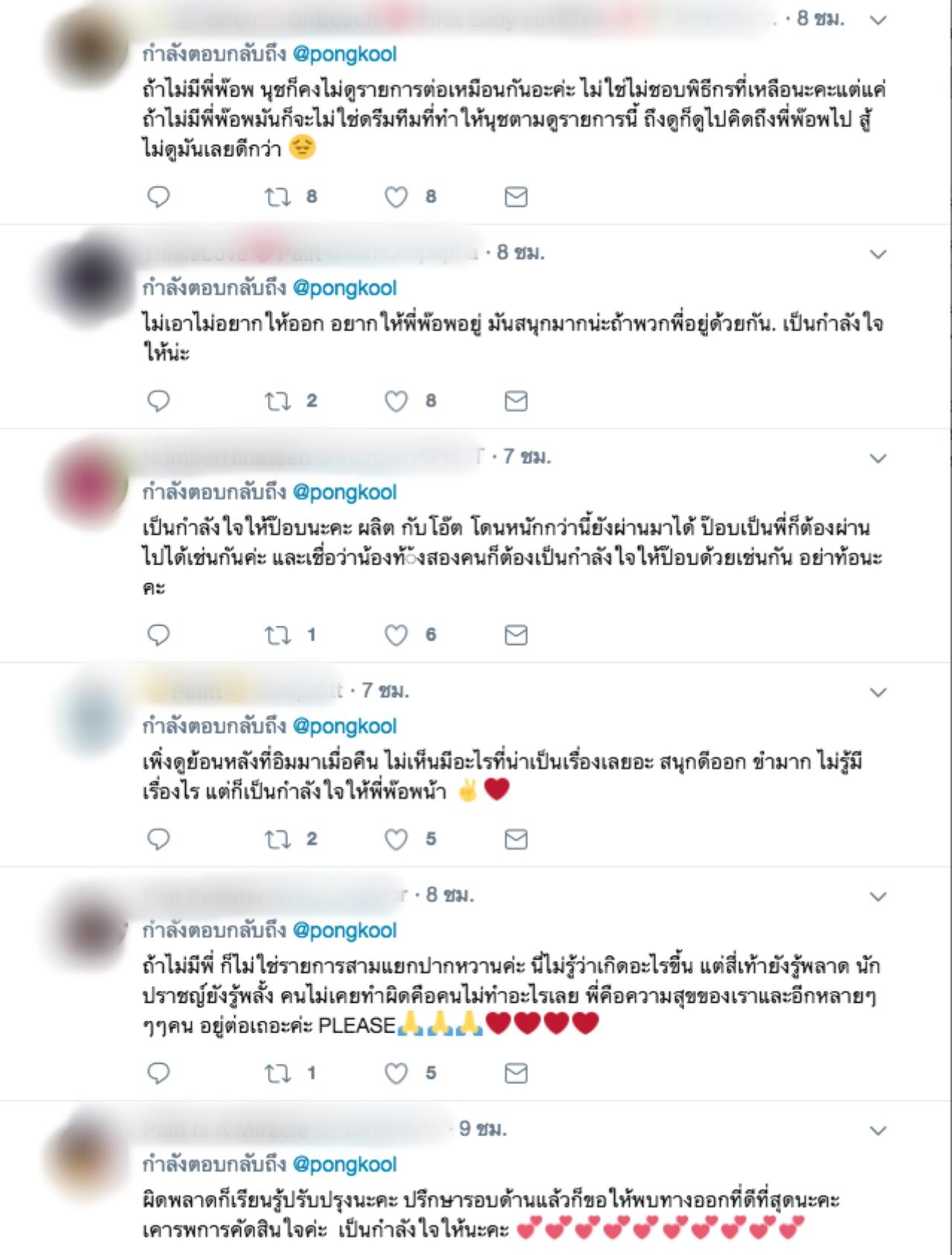Viewport: 952px width, 1255px height.
Task: Send first tweet via direct message envelope
Action: point(516,196)
